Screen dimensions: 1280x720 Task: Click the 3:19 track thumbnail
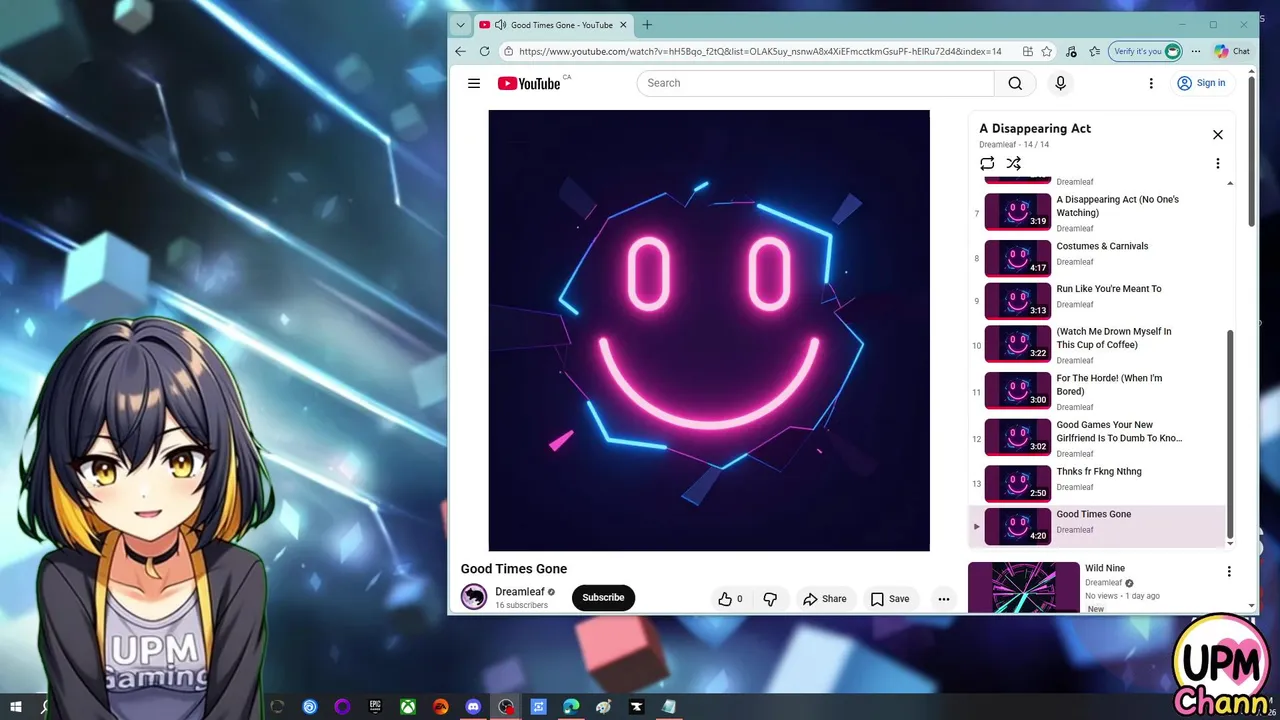pos(1017,212)
